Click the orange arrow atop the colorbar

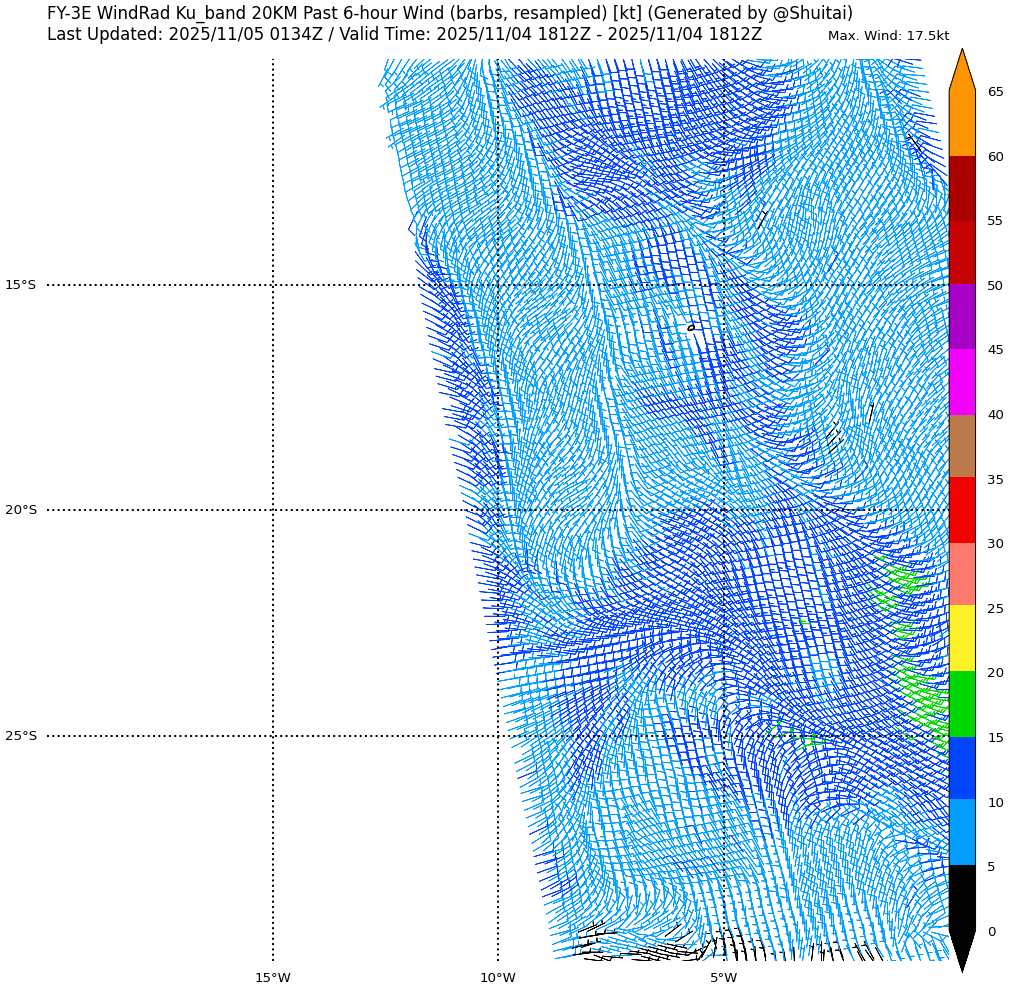click(961, 70)
